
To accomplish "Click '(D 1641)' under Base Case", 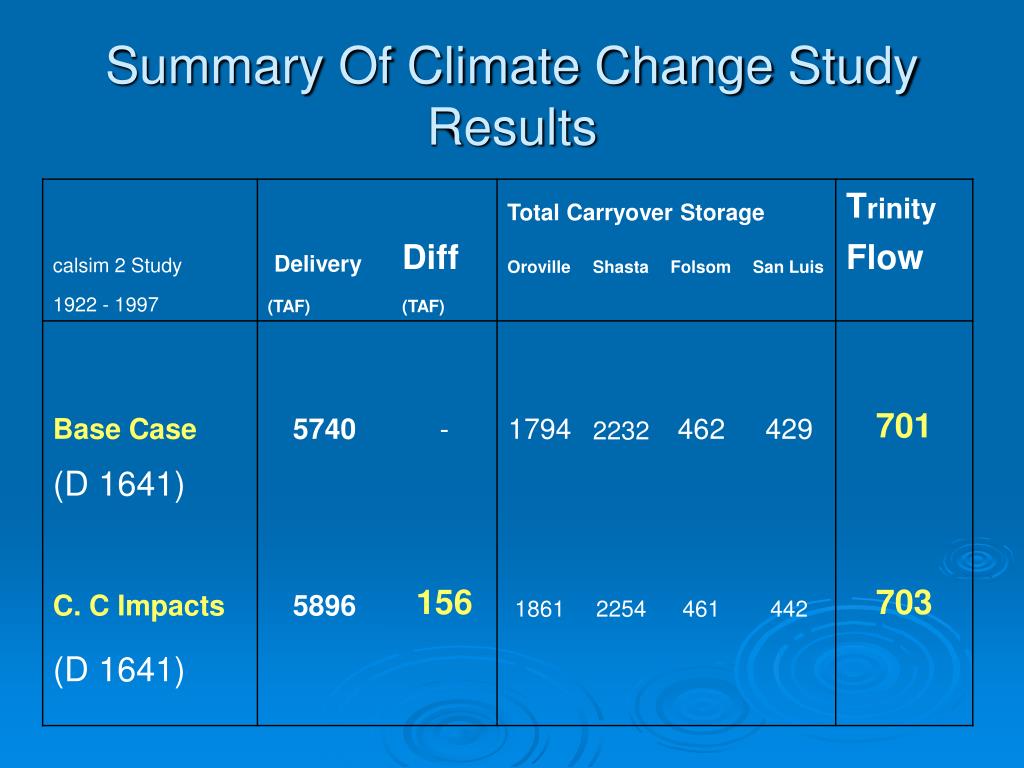I will point(119,485).
